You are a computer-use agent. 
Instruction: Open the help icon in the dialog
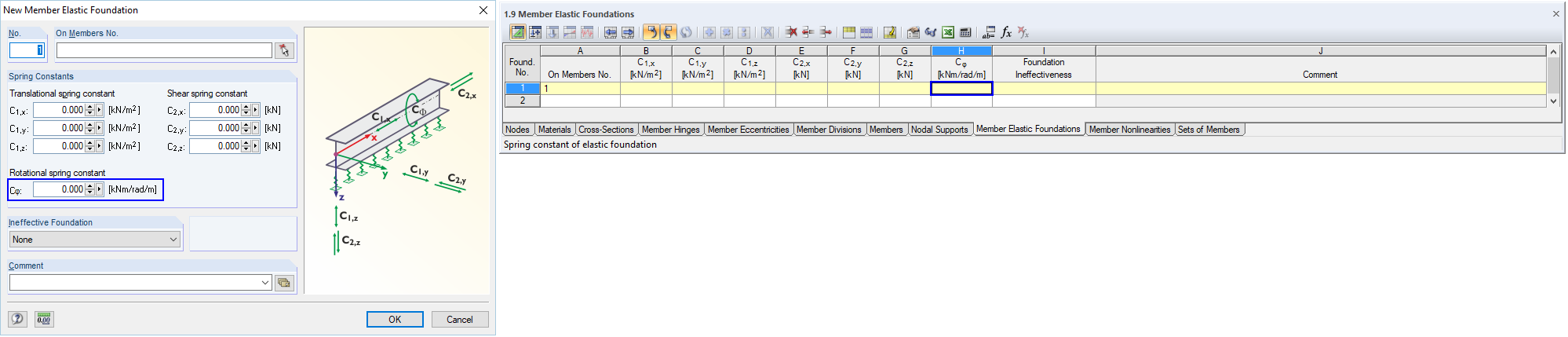point(17,319)
